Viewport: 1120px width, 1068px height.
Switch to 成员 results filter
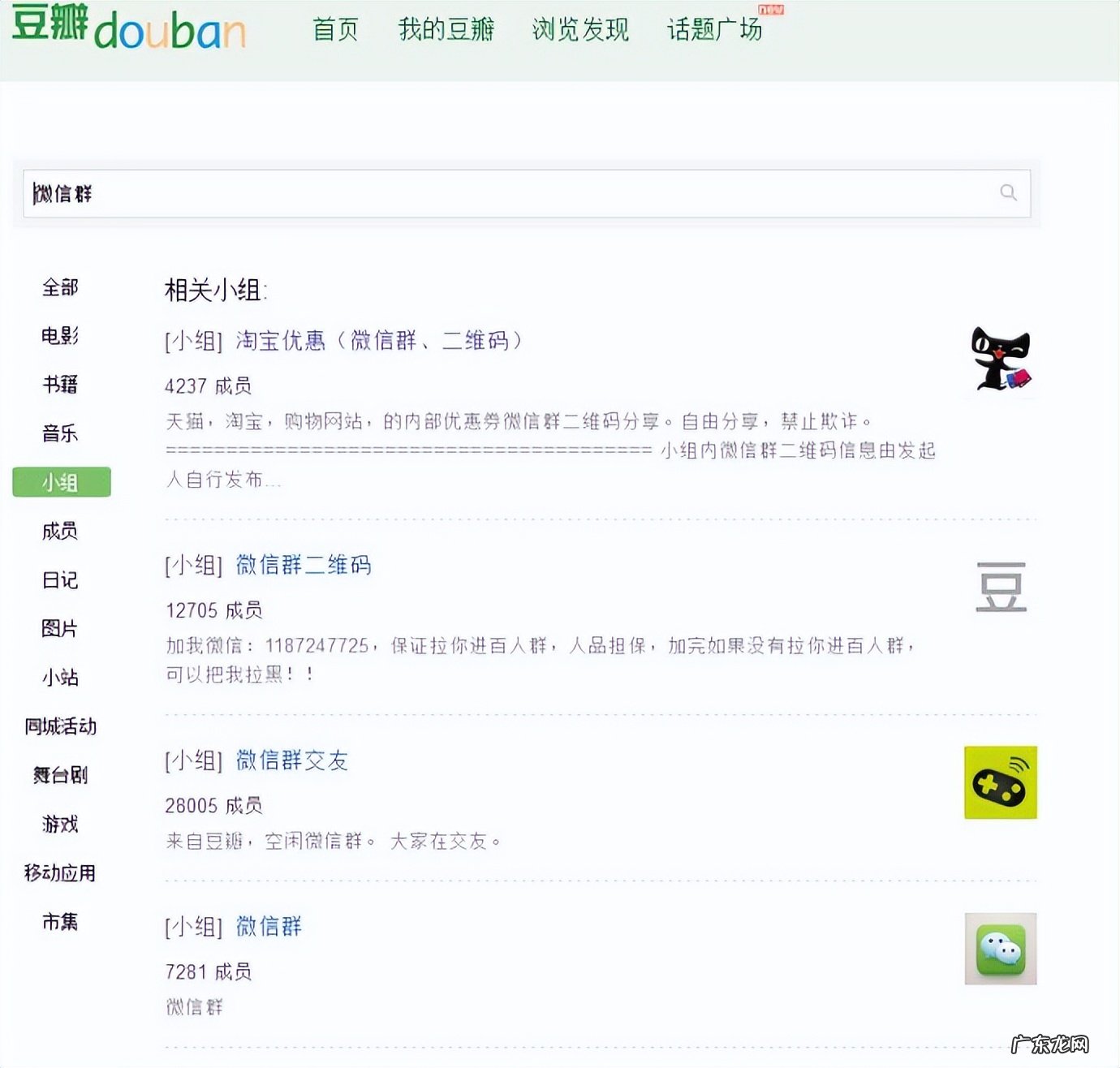click(61, 532)
